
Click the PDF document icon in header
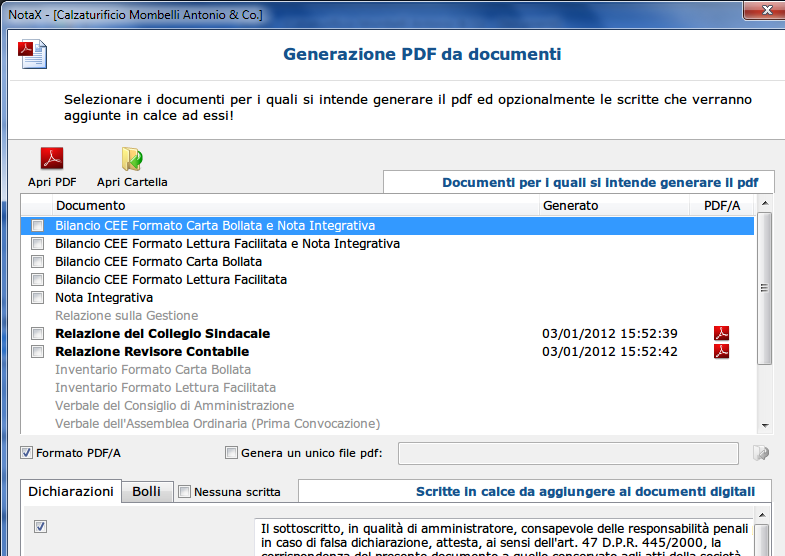(33, 53)
